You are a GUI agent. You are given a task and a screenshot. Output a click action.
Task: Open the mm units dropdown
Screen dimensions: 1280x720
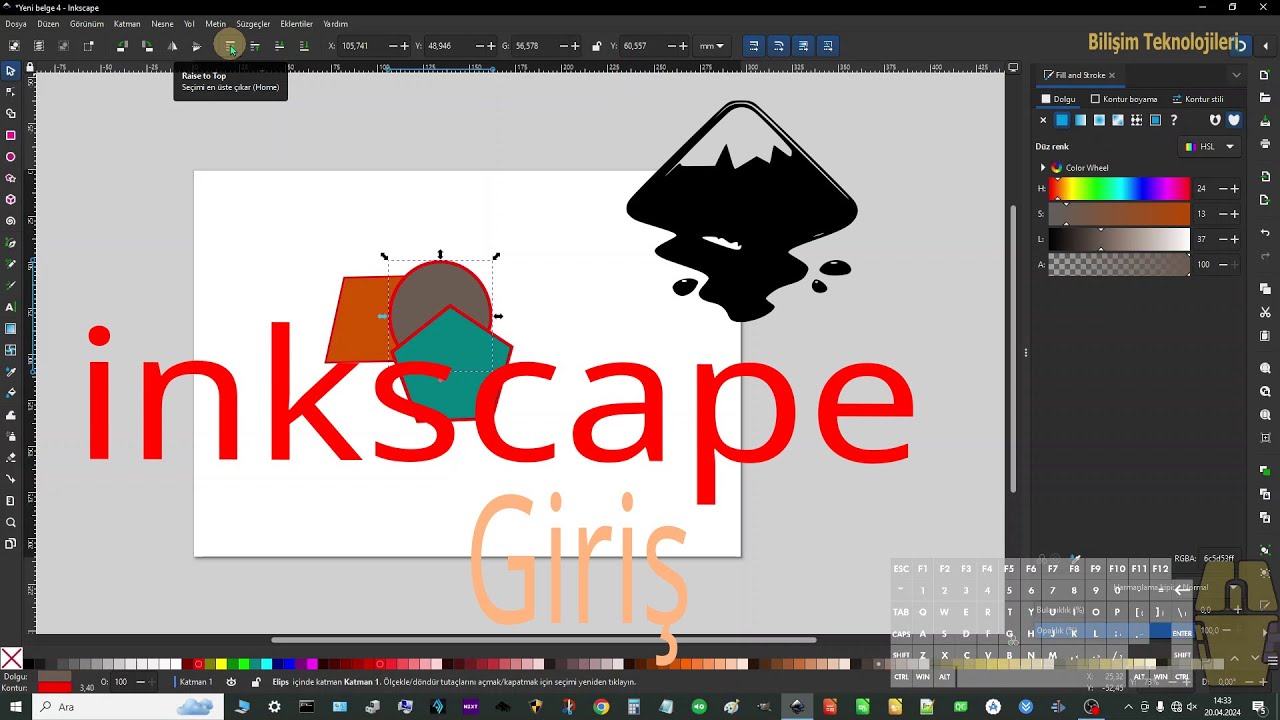(x=711, y=46)
